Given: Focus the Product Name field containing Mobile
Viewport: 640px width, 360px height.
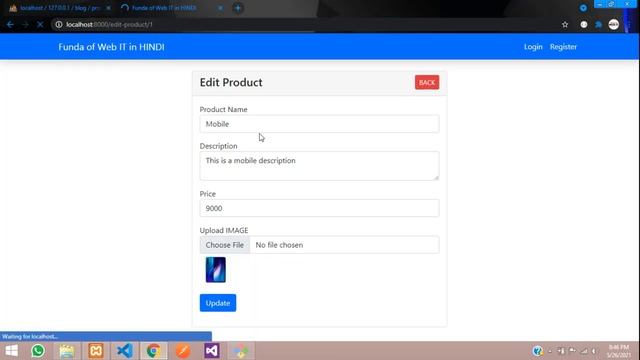Looking at the screenshot, I should tap(320, 124).
